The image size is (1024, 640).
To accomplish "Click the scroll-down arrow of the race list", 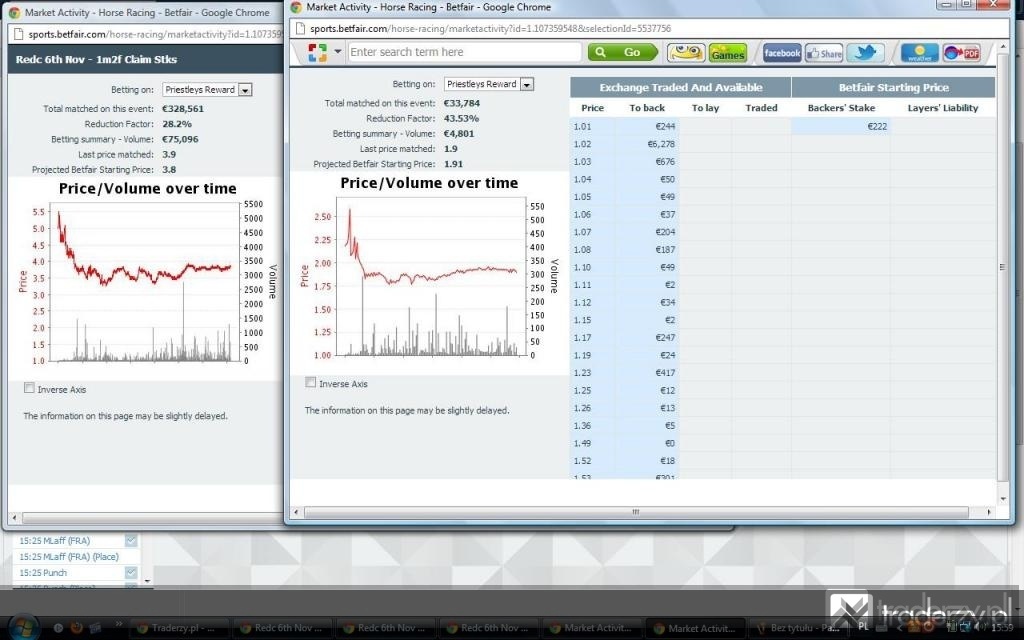I will [x=148, y=581].
